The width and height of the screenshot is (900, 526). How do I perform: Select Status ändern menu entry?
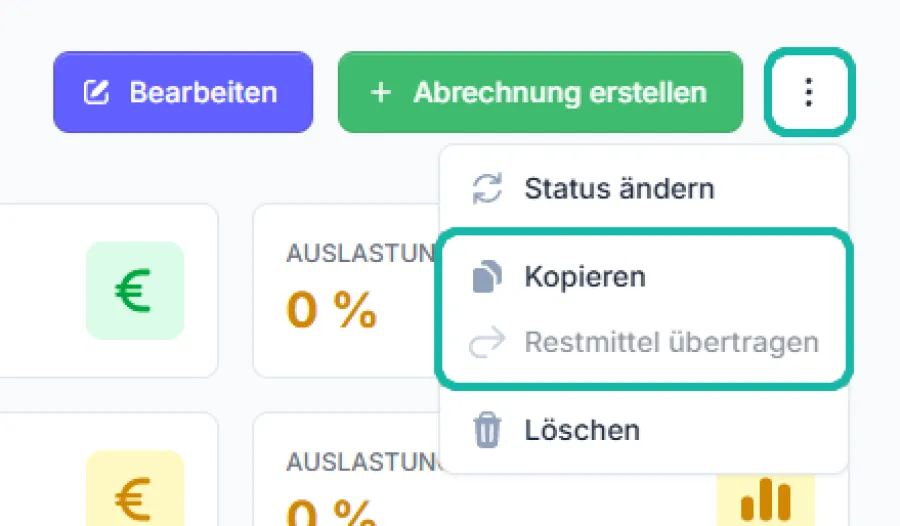[644, 188]
